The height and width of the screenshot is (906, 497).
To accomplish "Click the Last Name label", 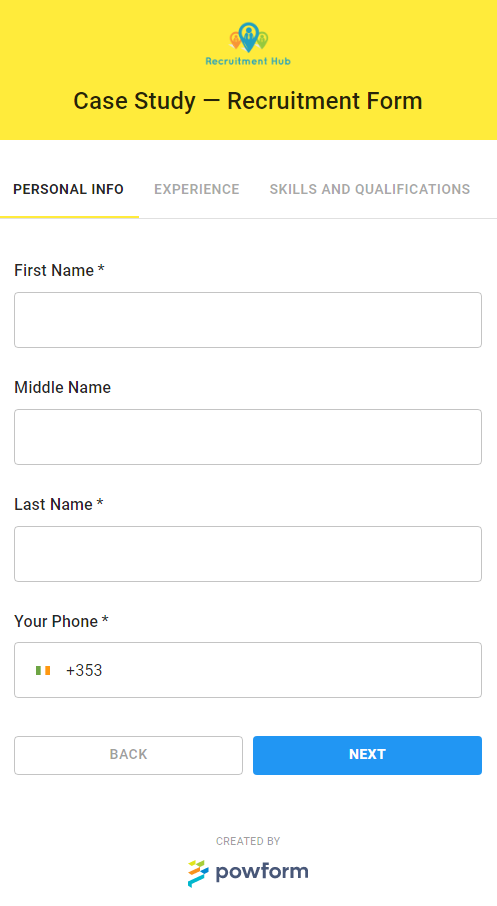I will 58,504.
